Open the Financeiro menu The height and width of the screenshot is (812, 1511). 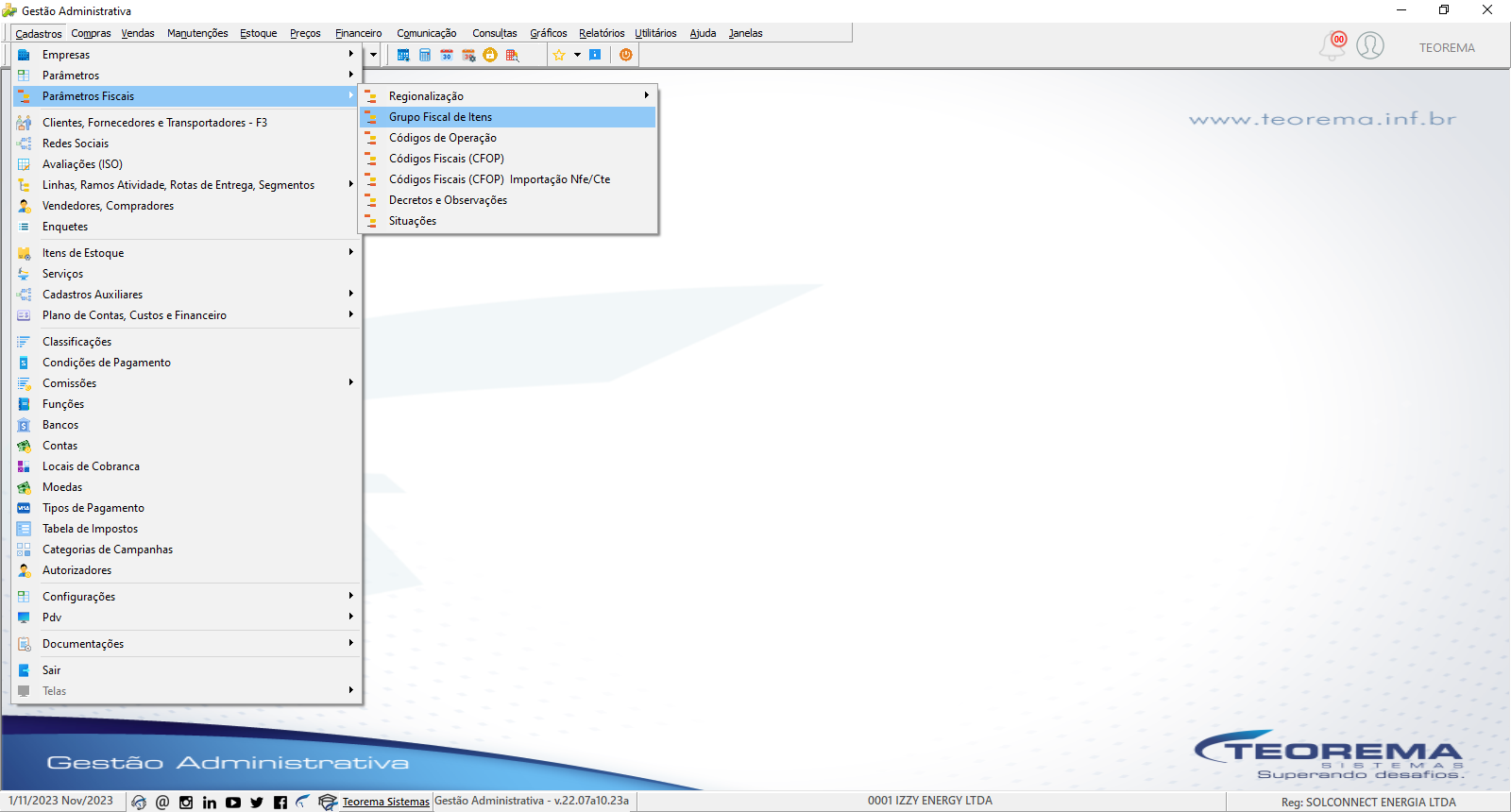tap(359, 33)
